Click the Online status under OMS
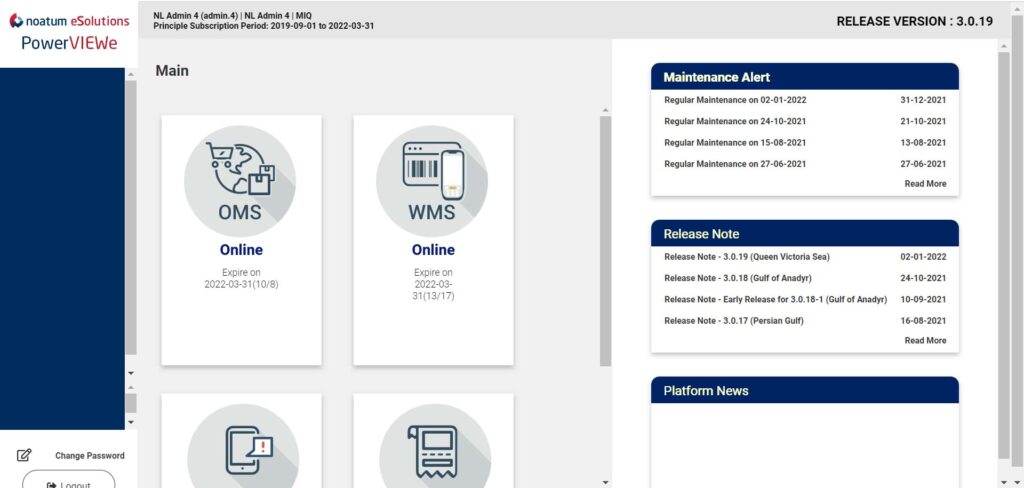The width and height of the screenshot is (1024, 488). tap(241, 250)
